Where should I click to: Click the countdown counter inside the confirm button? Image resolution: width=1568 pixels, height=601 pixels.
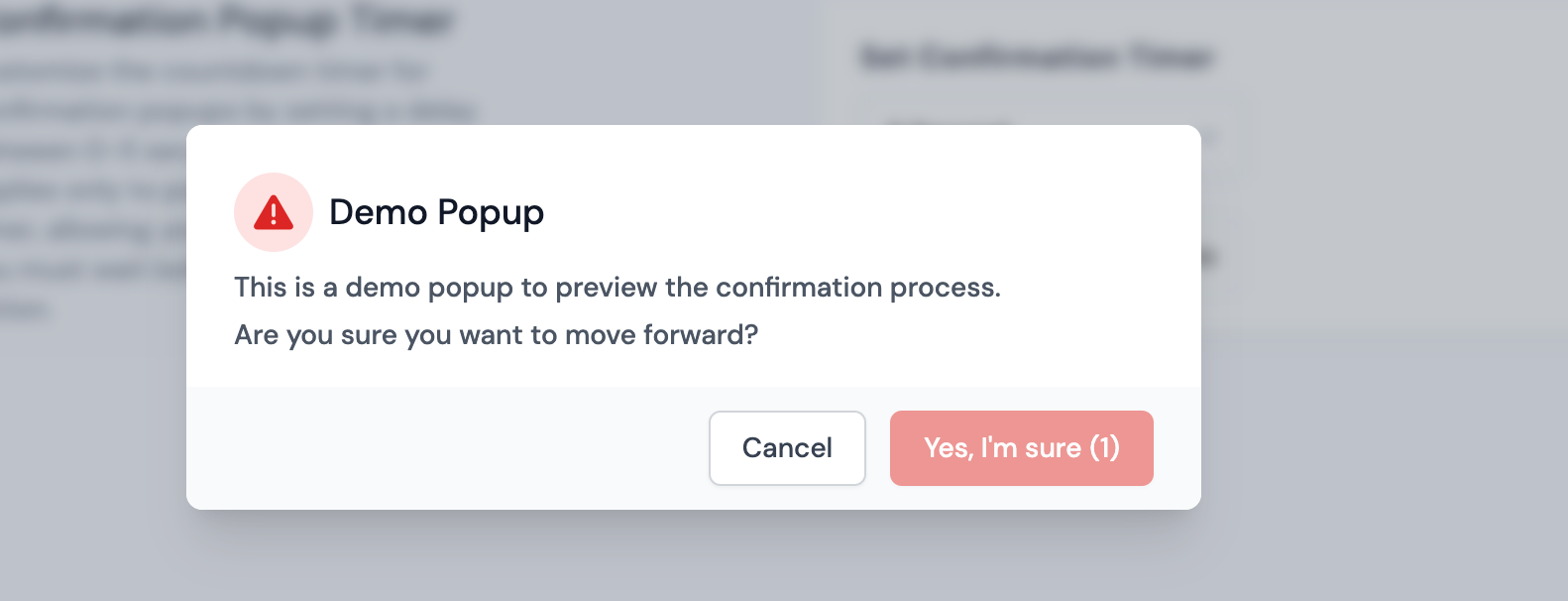point(1107,448)
